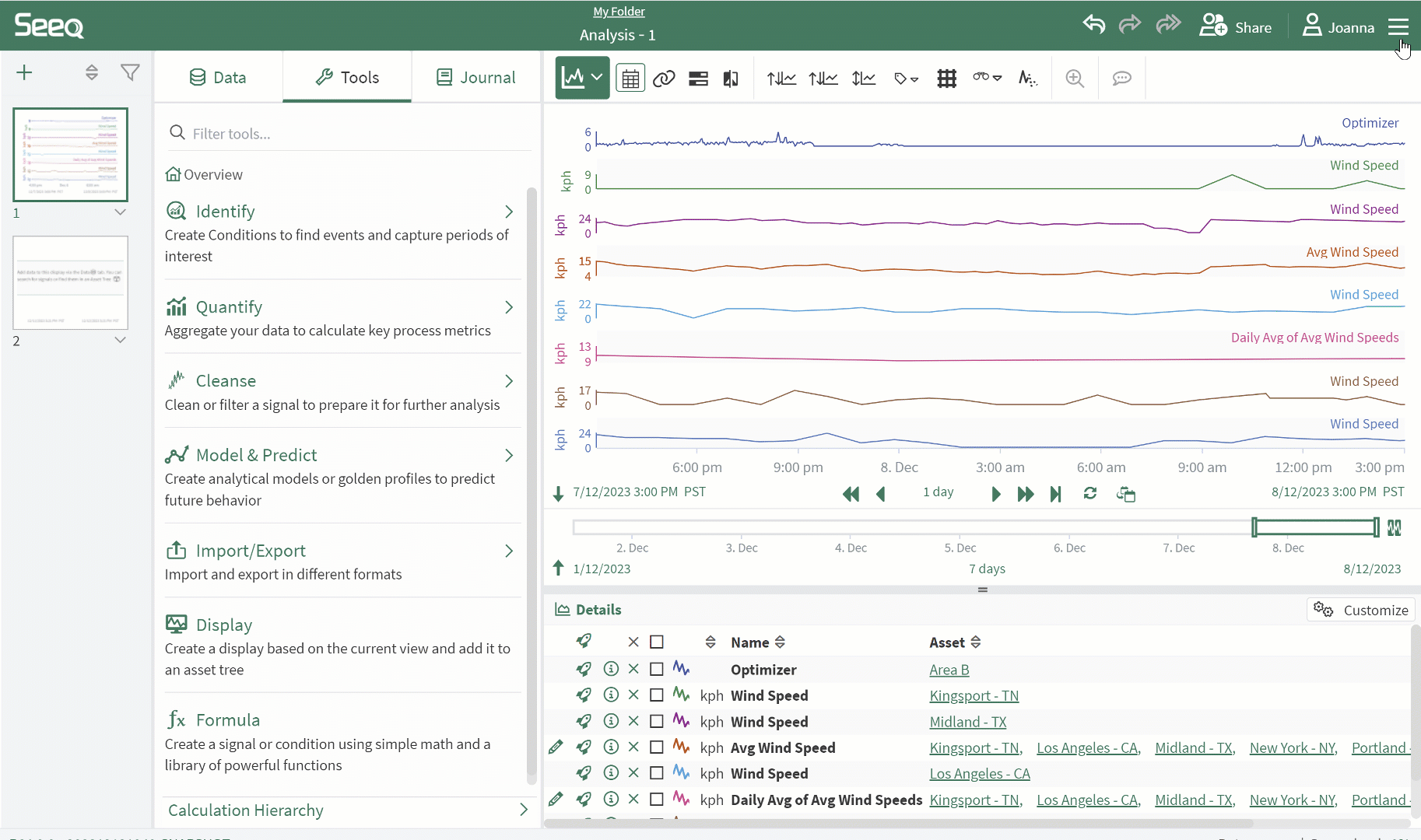Open the Area B asset link
The image size is (1421, 840).
pos(949,670)
